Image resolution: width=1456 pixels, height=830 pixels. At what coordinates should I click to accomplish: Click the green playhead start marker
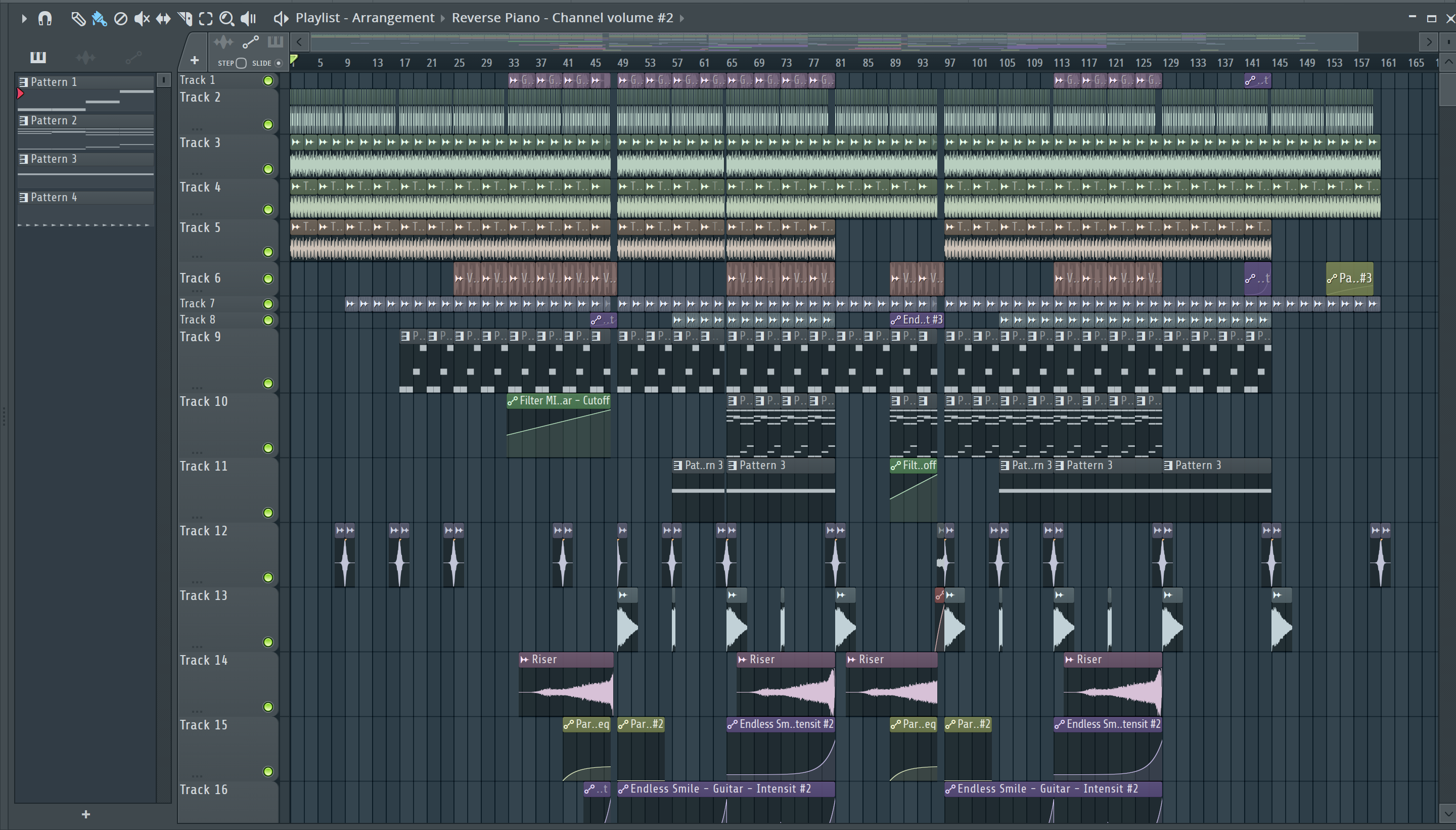[x=294, y=59]
